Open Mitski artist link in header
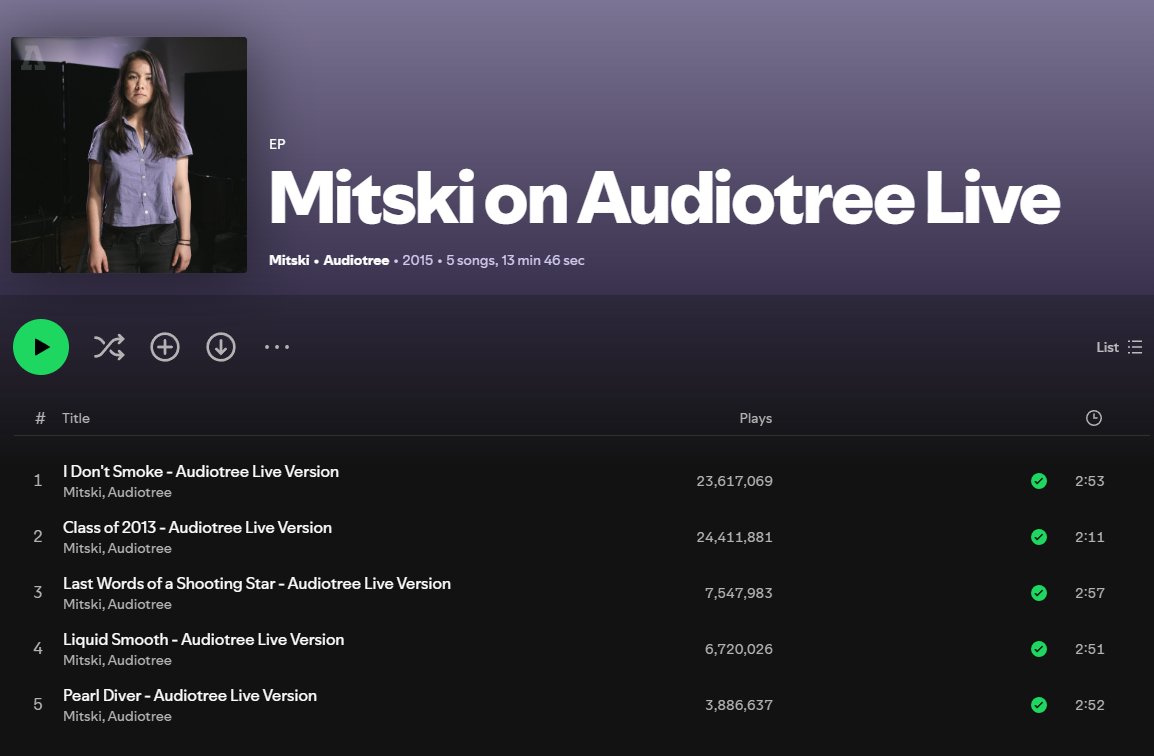Image resolution: width=1154 pixels, height=756 pixels. click(x=289, y=260)
